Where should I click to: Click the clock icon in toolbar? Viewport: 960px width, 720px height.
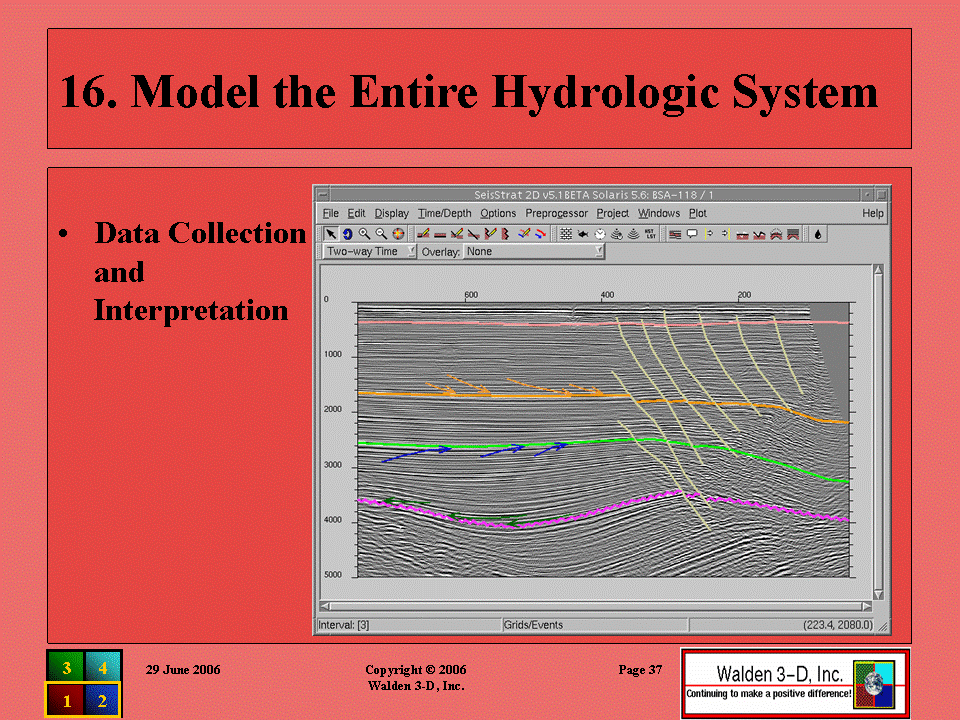coord(600,234)
